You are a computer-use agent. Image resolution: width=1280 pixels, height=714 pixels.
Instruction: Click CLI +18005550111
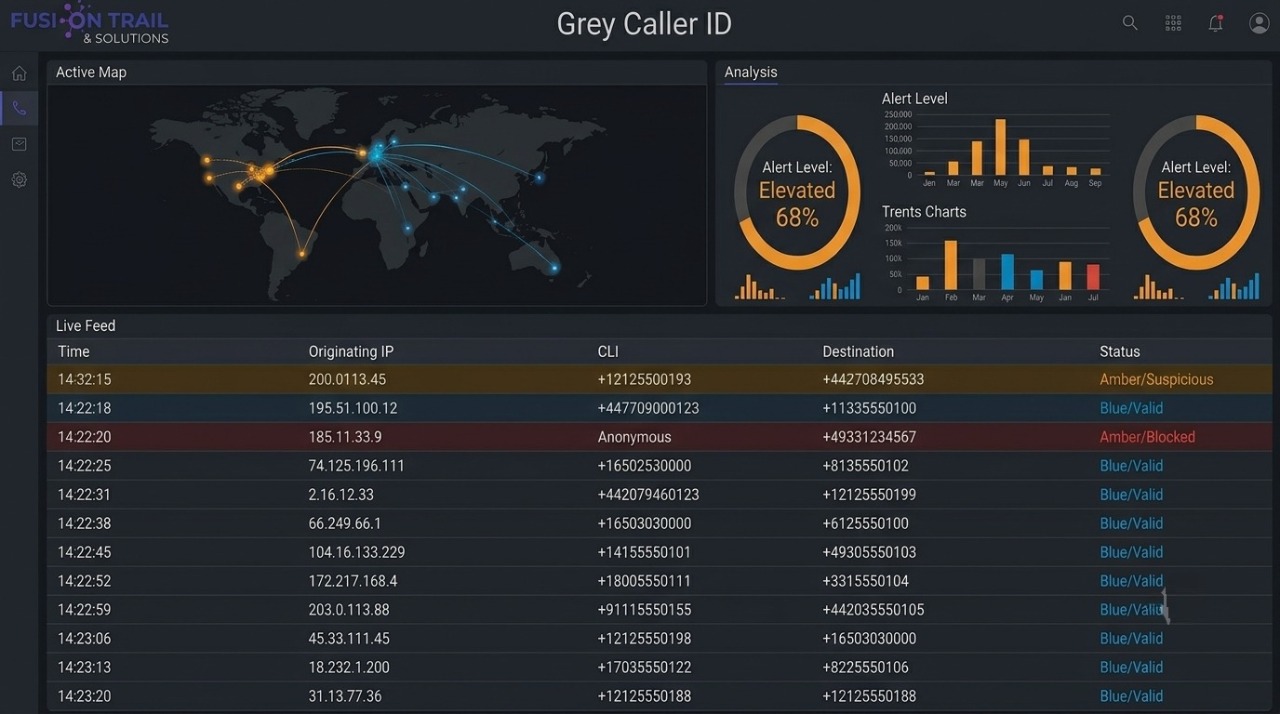(644, 581)
